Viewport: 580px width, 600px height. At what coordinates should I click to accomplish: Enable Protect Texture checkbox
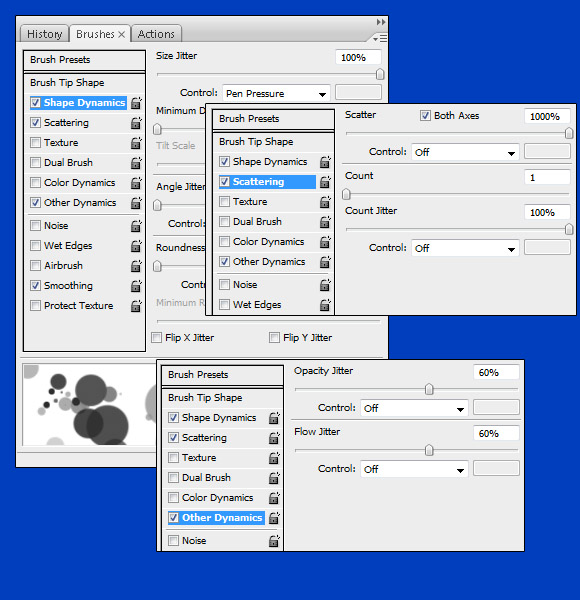pyautogui.click(x=35, y=305)
